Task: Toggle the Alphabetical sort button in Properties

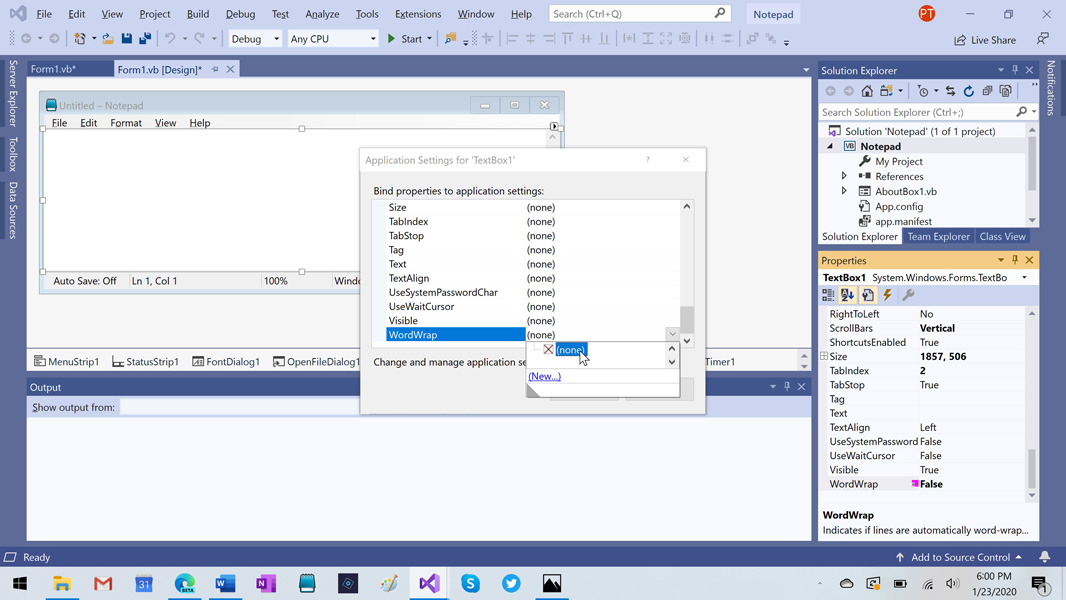Action: pyautogui.click(x=847, y=295)
